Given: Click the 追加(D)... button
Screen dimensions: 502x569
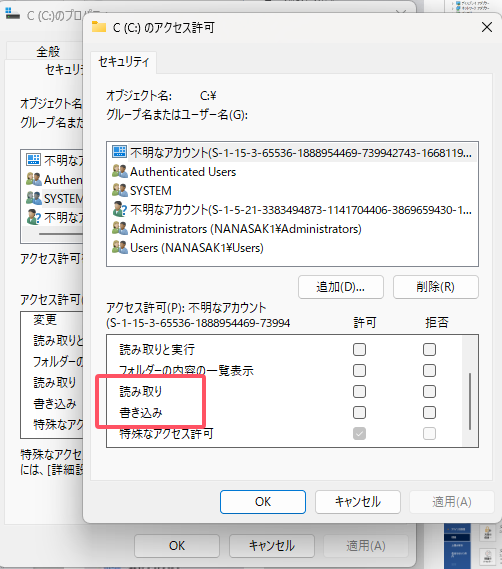Looking at the screenshot, I should click(340, 287).
